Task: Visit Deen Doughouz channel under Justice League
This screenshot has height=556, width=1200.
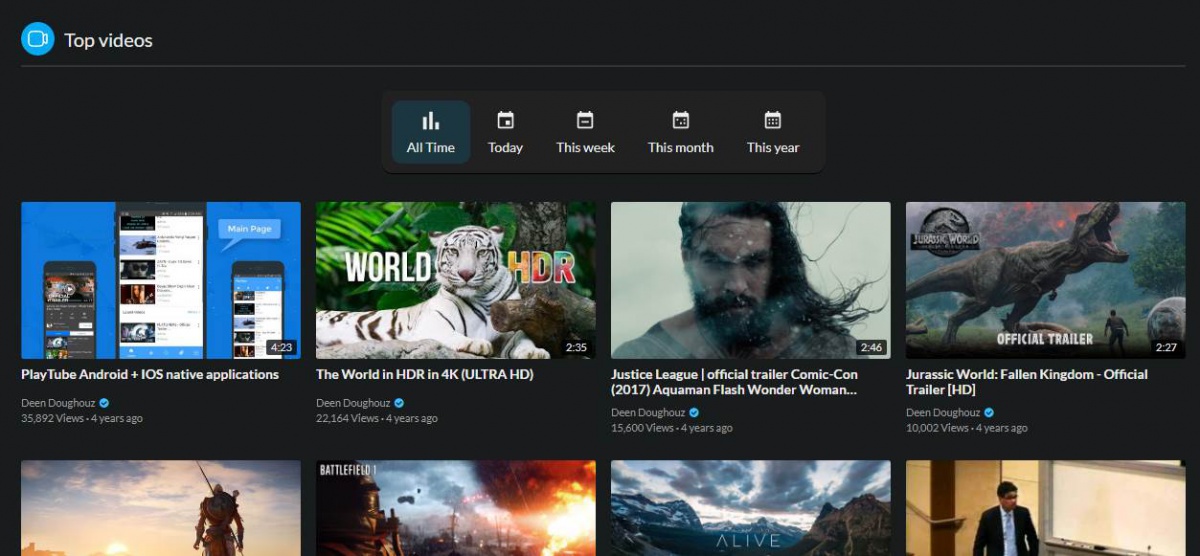Action: tap(646, 413)
